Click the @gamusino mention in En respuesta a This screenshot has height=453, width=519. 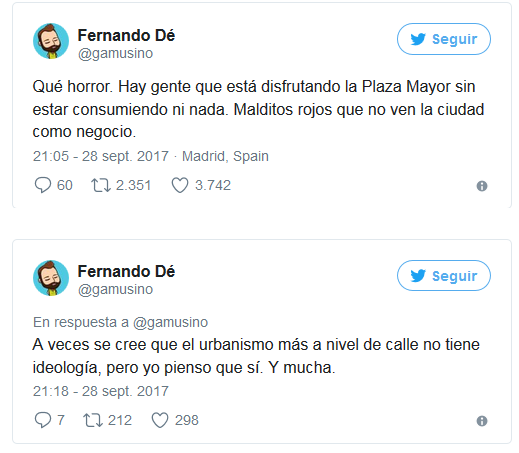click(170, 322)
